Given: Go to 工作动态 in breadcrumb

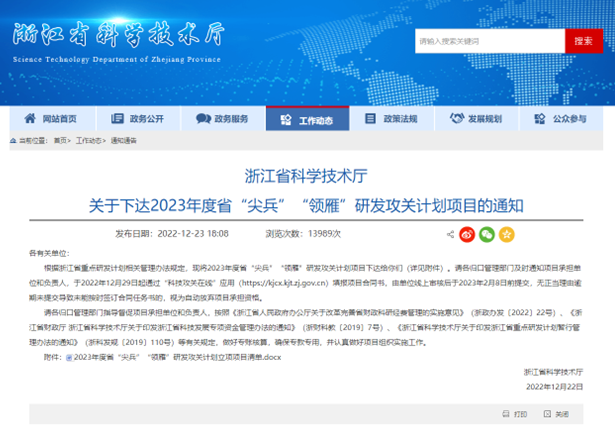Looking at the screenshot, I should 88,140.
